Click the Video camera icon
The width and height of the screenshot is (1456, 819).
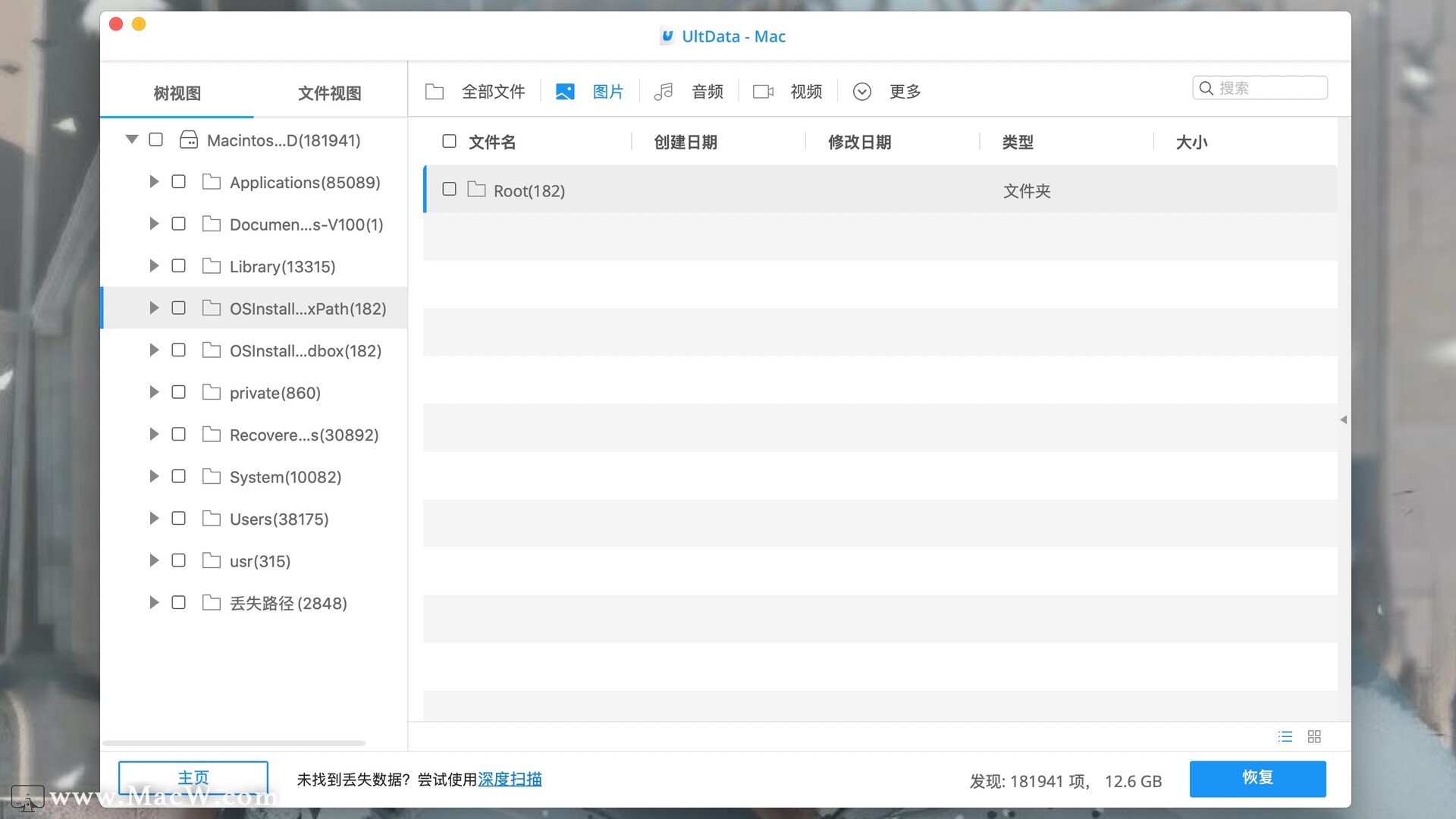pyautogui.click(x=763, y=92)
